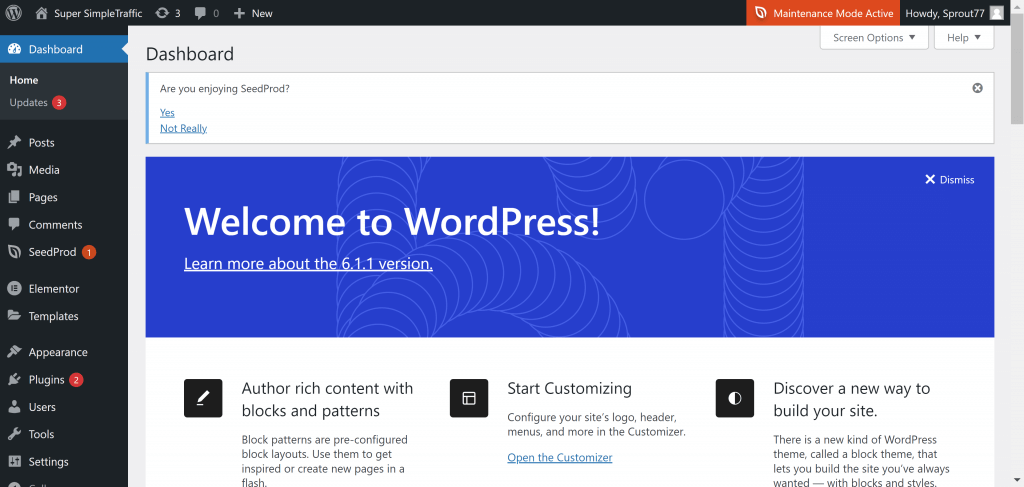Open the WordPress logo menu
The image size is (1024, 487).
(14, 12)
